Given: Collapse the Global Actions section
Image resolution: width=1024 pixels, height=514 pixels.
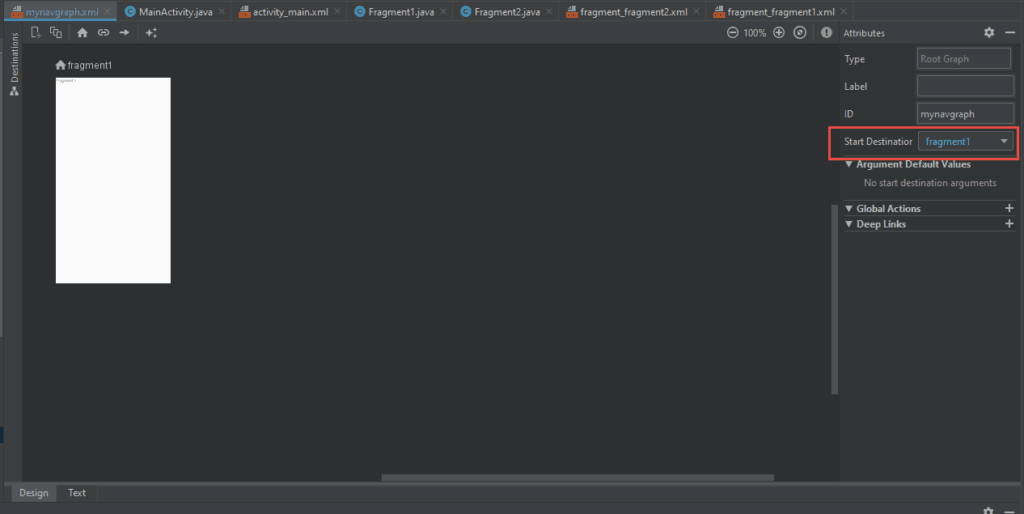Looking at the screenshot, I should (849, 209).
